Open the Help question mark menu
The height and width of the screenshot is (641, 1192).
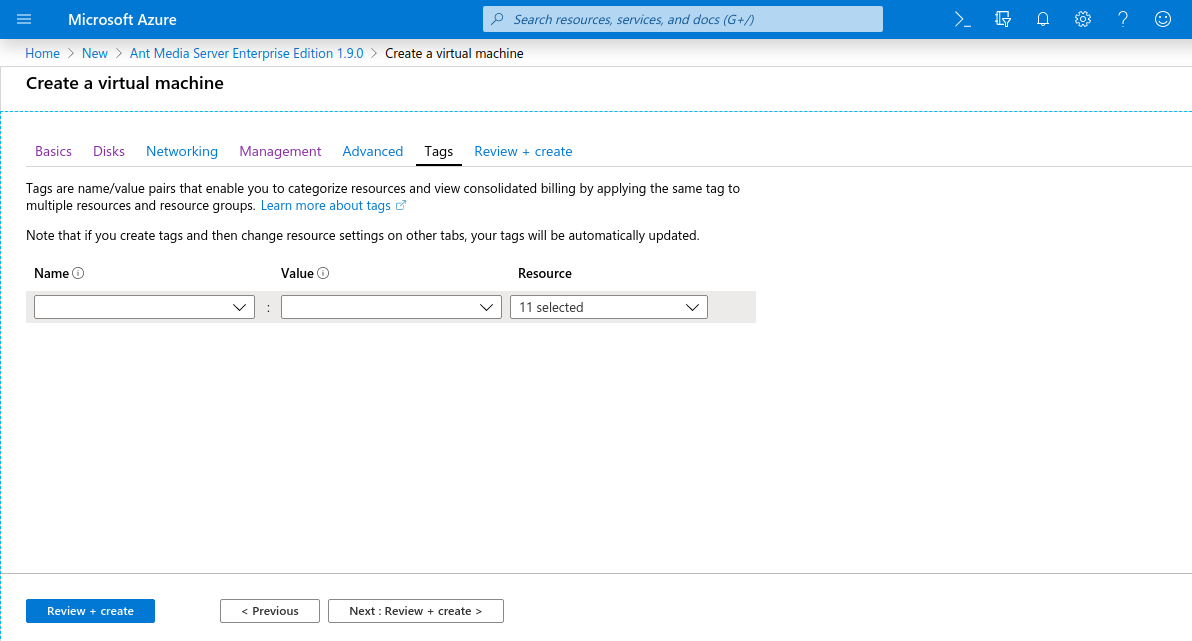[1123, 19]
